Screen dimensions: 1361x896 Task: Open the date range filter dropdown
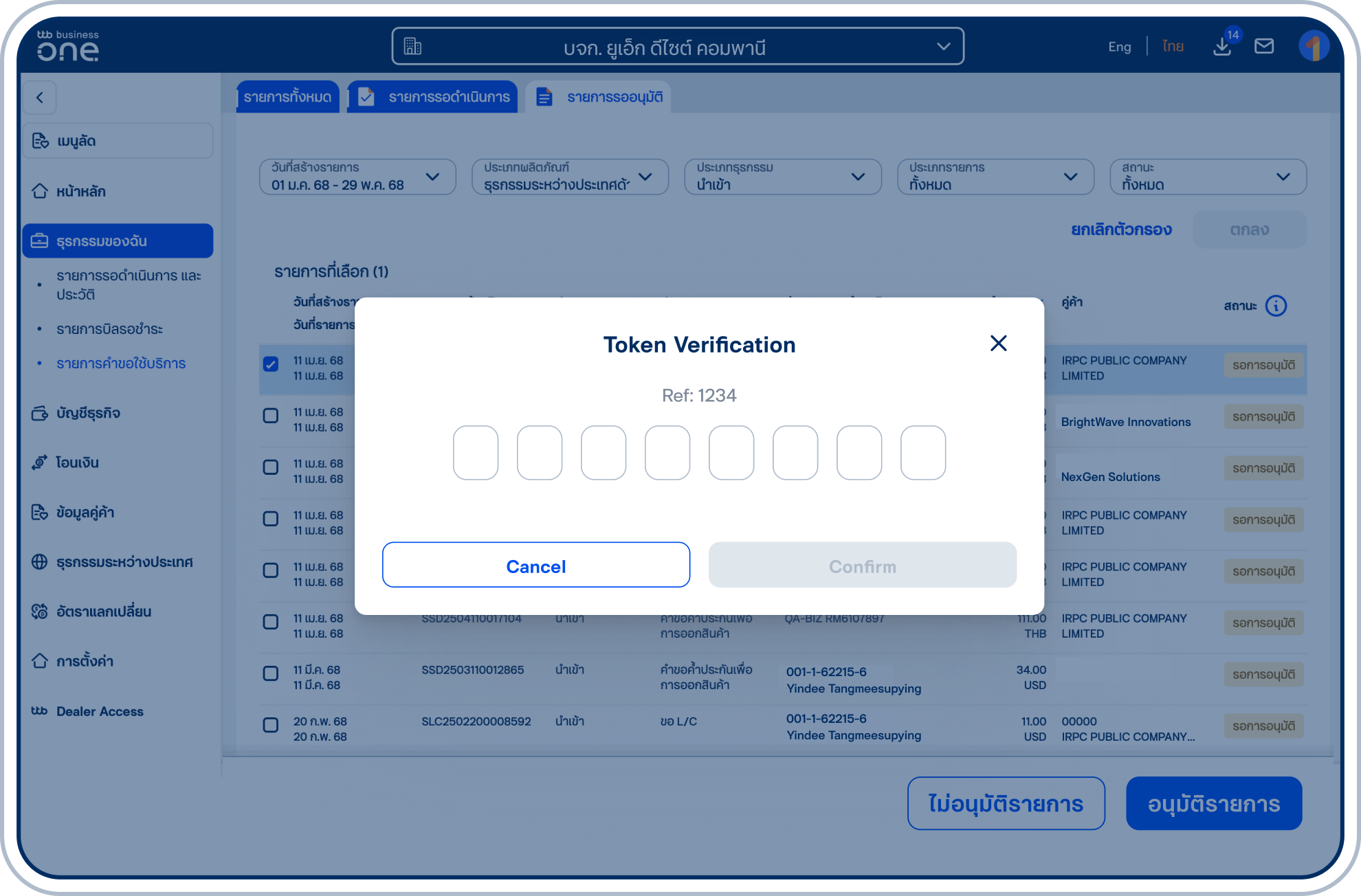[x=357, y=177]
